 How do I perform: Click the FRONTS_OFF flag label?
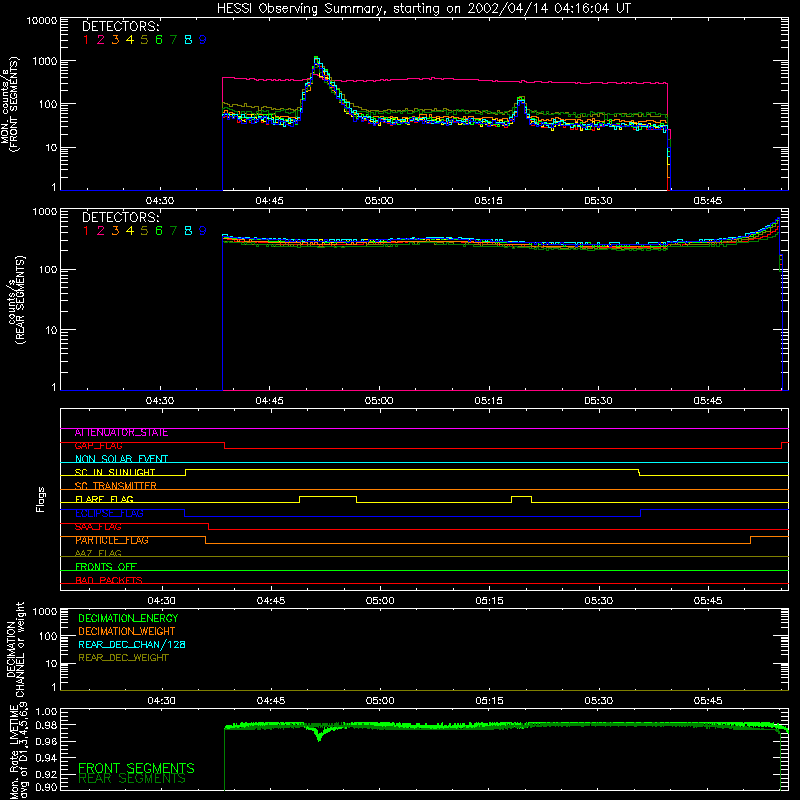[106, 567]
